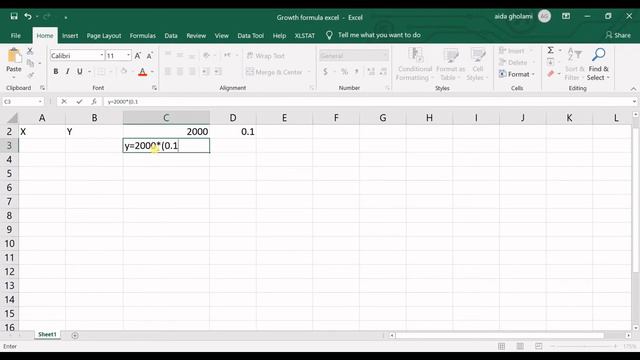Toggle Wrap Text option

click(266, 56)
